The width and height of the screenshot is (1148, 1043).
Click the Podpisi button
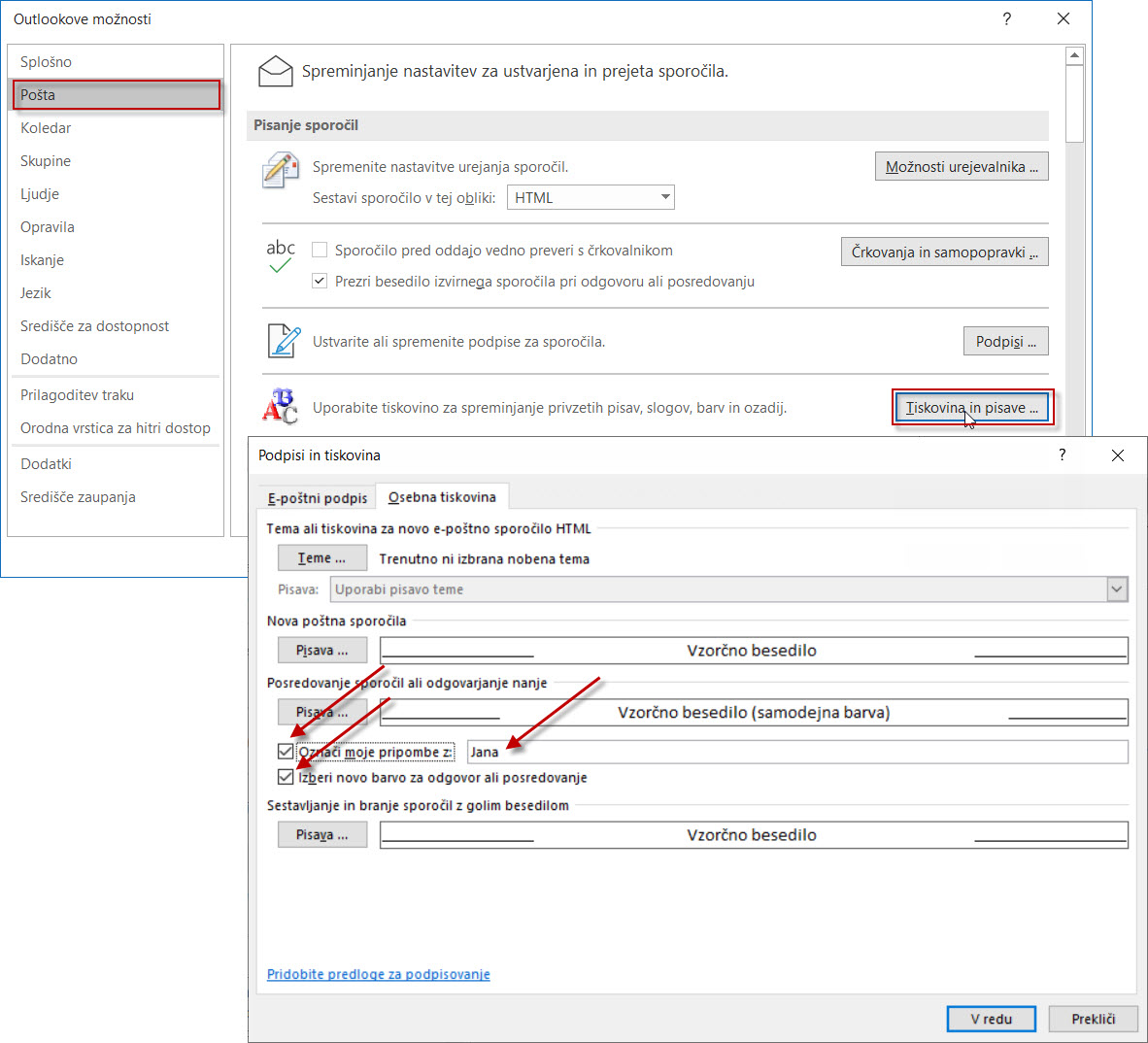(x=1005, y=341)
